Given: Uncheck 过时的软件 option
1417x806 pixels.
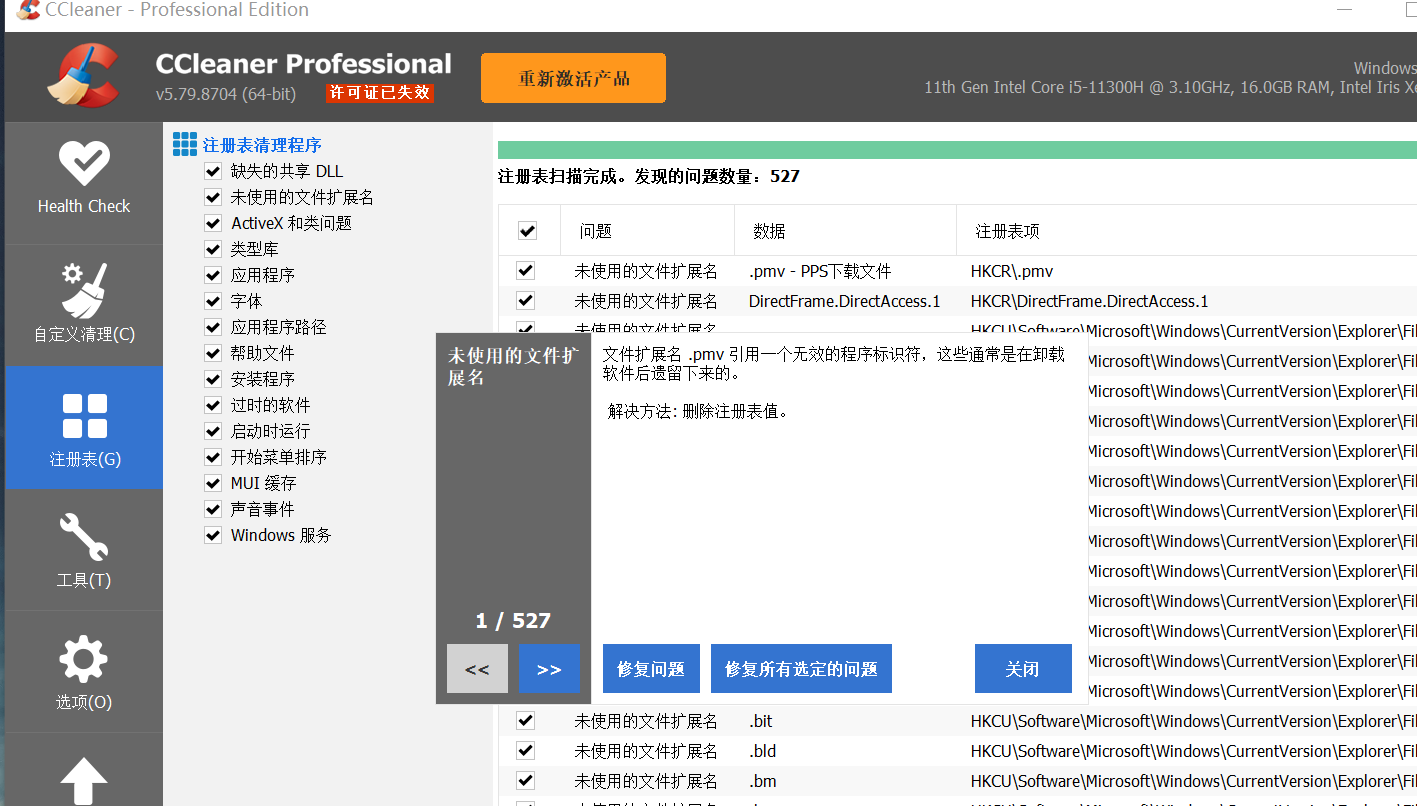Looking at the screenshot, I should (x=213, y=405).
